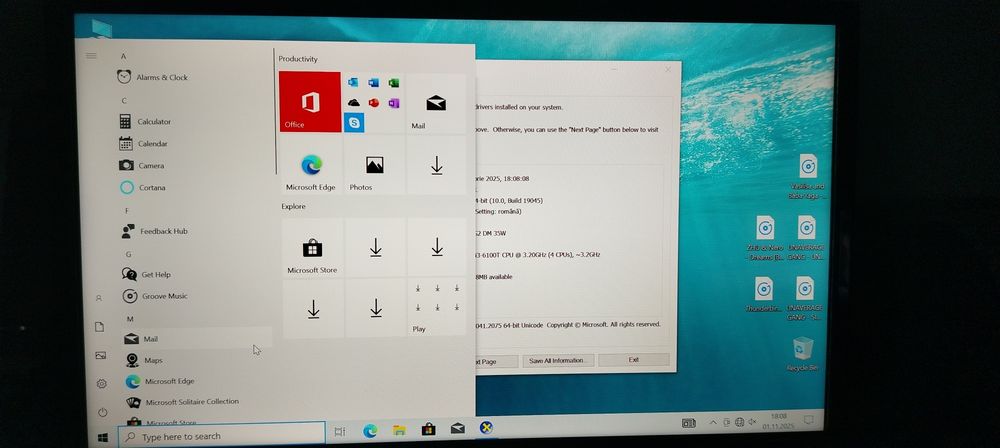Click the app list scrollbar in Start menu
1000x448 pixels.
tap(275, 111)
